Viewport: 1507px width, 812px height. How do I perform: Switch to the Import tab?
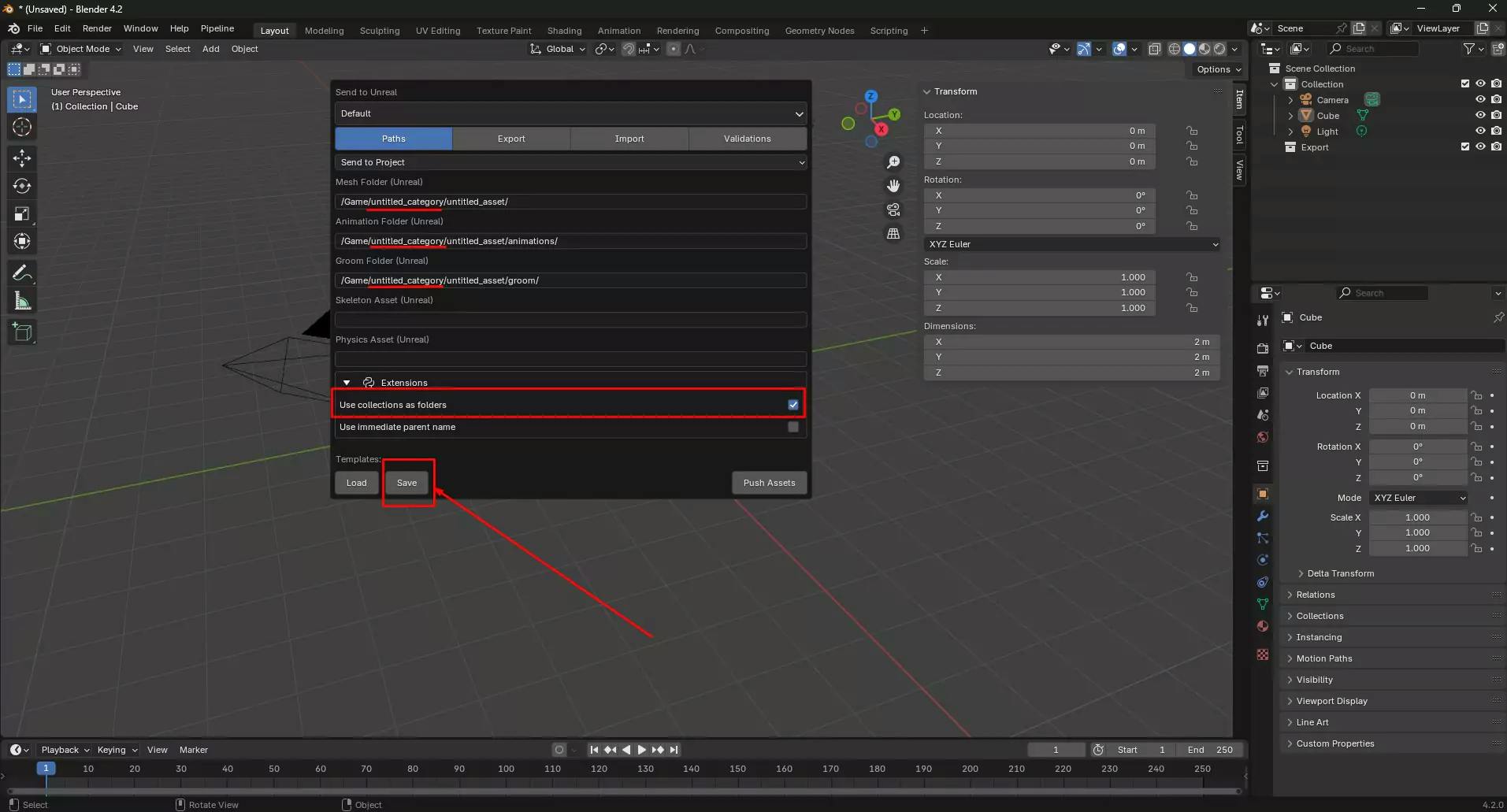point(629,139)
